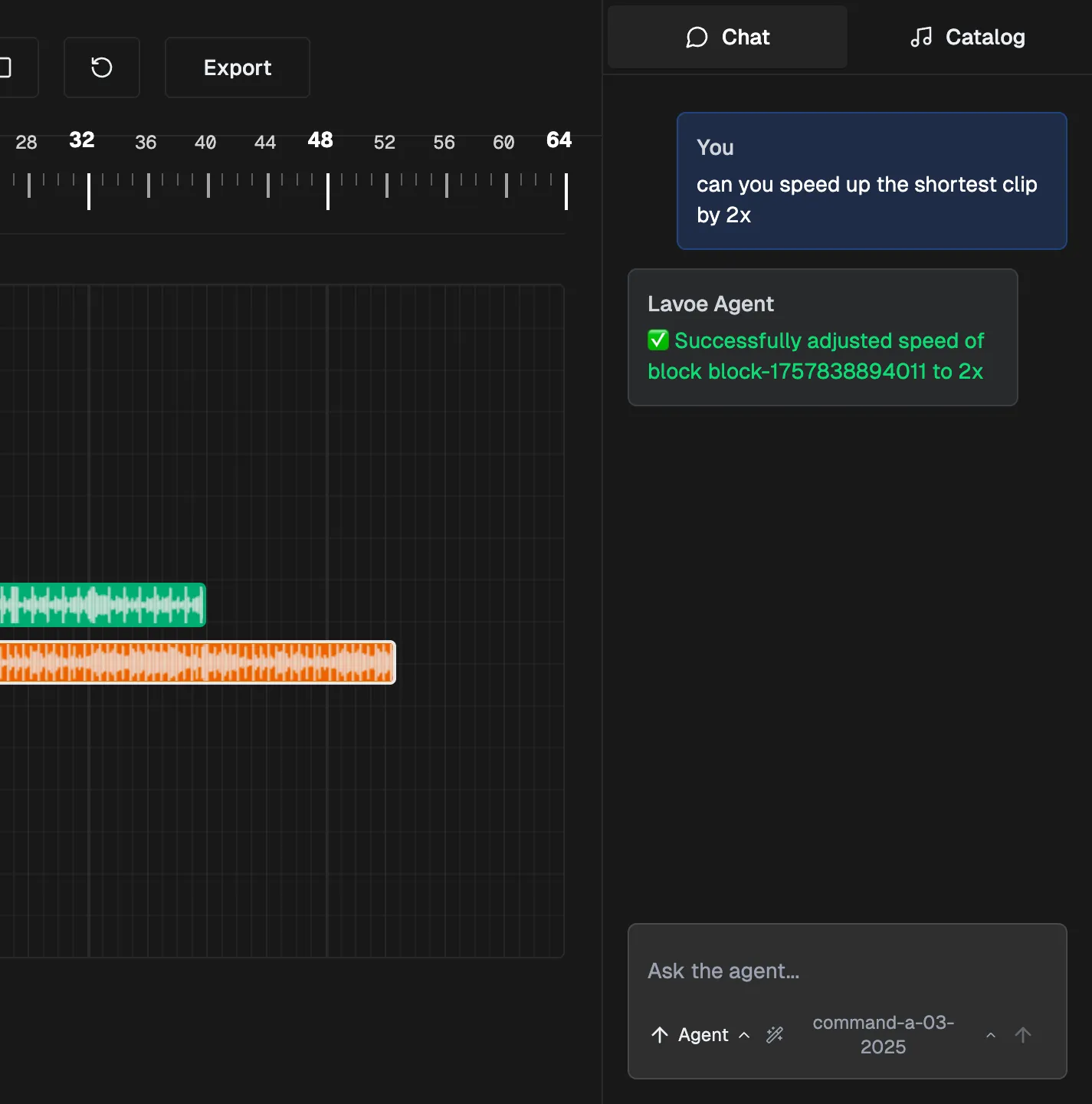Screen dimensions: 1092x1104
Task: Expand the Agent mode dropdown chevron
Action: click(x=744, y=1036)
